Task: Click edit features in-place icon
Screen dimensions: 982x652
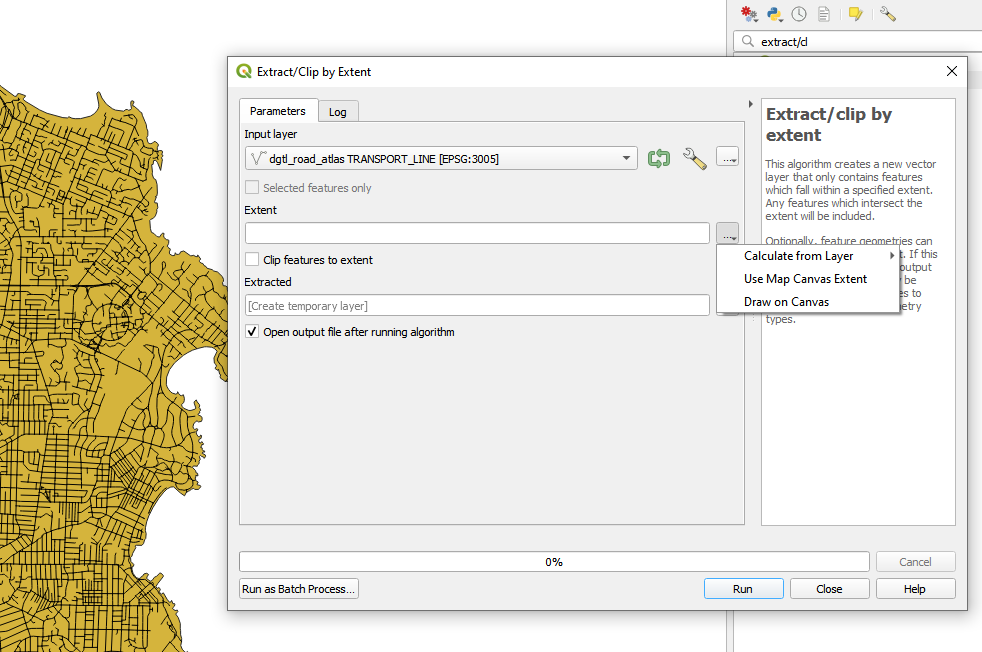Action: click(x=855, y=14)
